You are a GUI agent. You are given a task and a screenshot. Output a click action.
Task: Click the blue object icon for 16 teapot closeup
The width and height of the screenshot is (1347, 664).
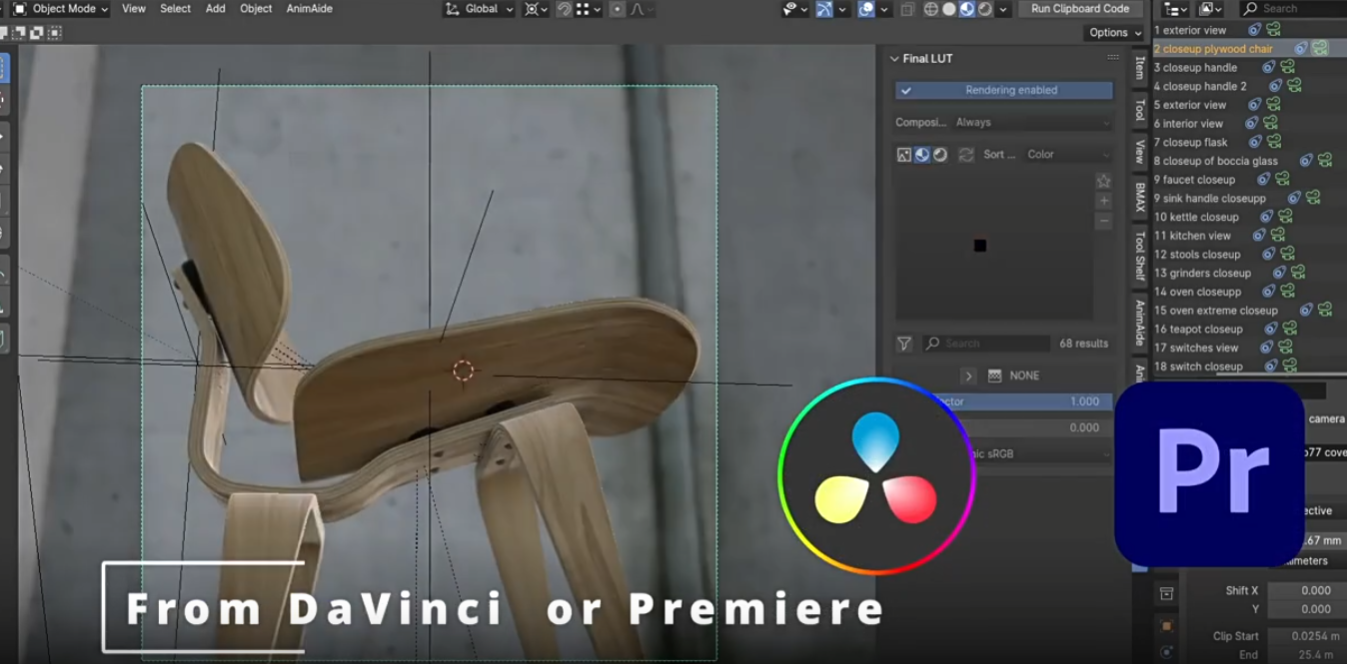coord(1271,329)
